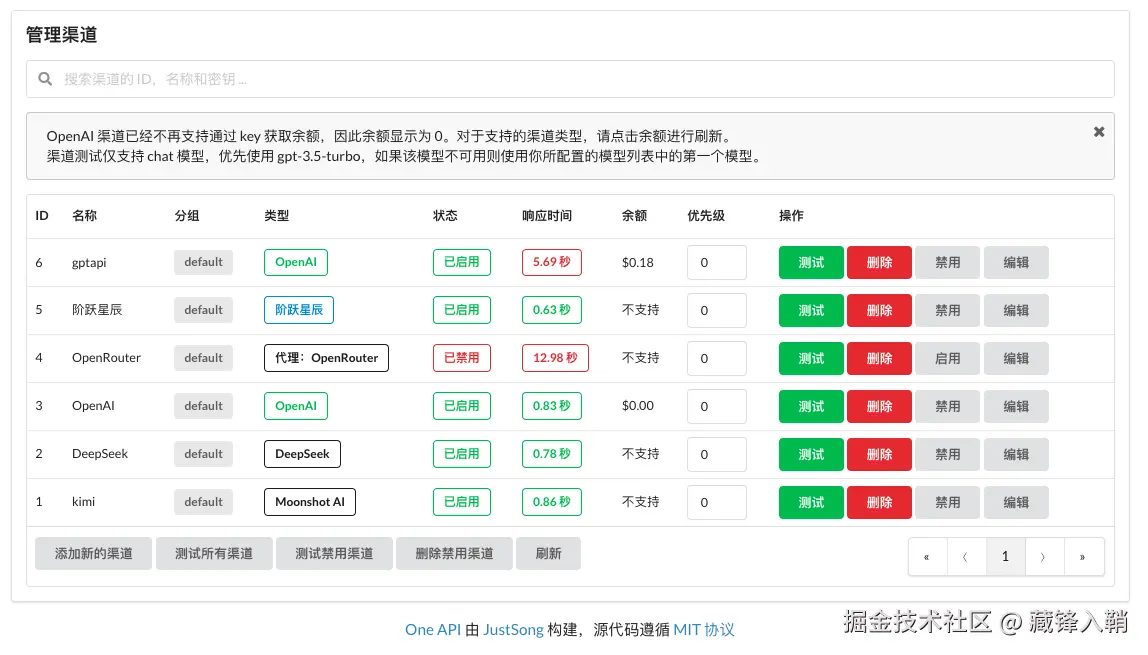The width and height of the screenshot is (1148, 655).
Task: Test the 阶跃星辰 channel
Action: point(810,310)
